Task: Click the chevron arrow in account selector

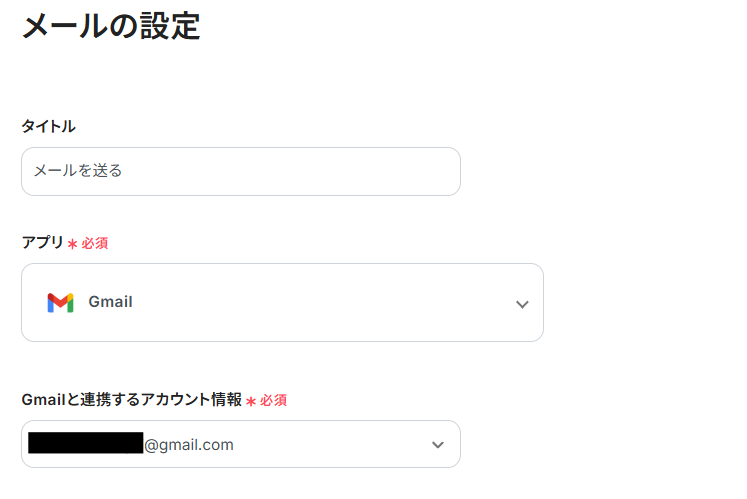Action: (x=438, y=445)
